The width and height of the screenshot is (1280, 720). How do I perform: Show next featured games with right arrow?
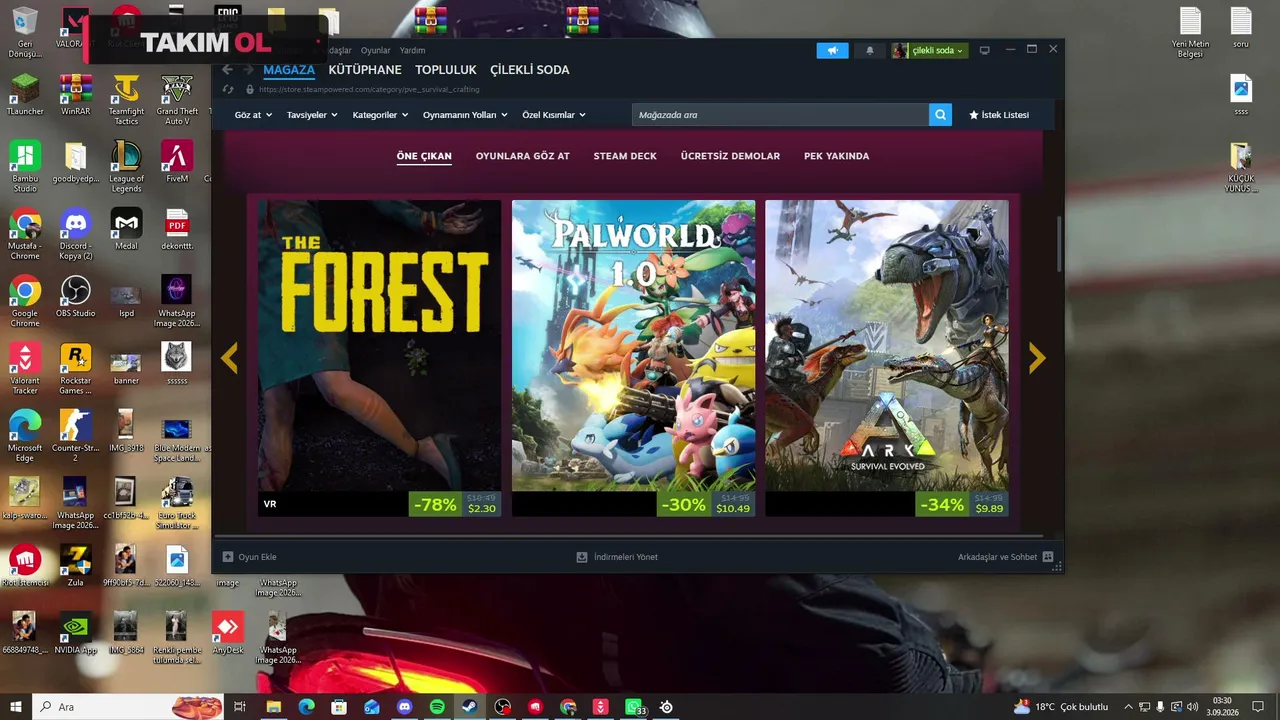pos(1037,357)
